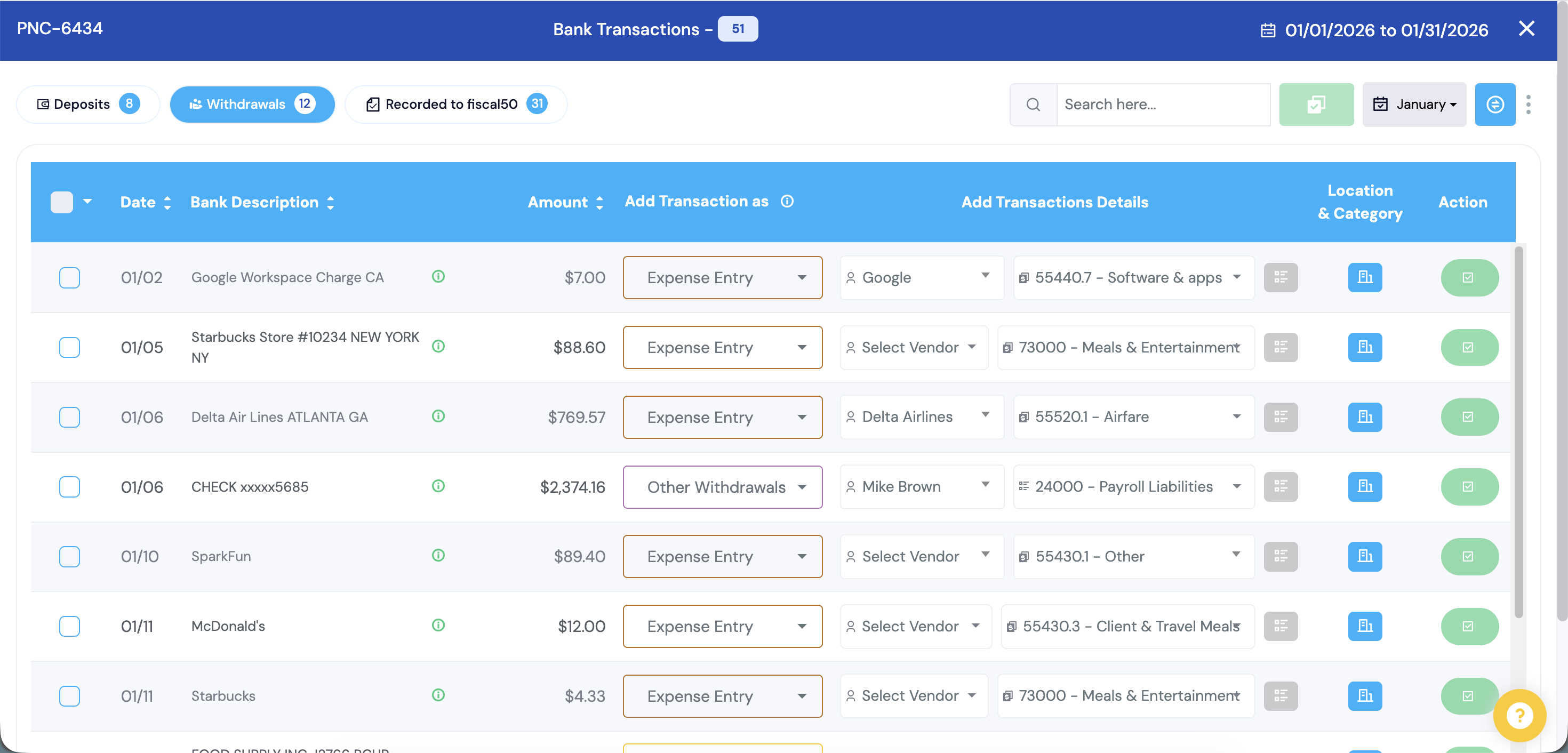The image size is (1568, 753).
Task: Open 73000 Meals & Entertainment in Starbucks Store row
Action: point(1125,348)
